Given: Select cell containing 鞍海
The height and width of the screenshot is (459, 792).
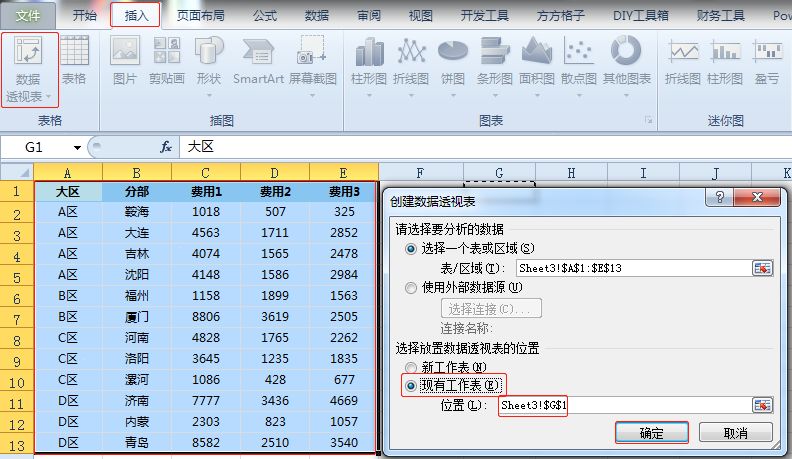Looking at the screenshot, I should point(136,212).
